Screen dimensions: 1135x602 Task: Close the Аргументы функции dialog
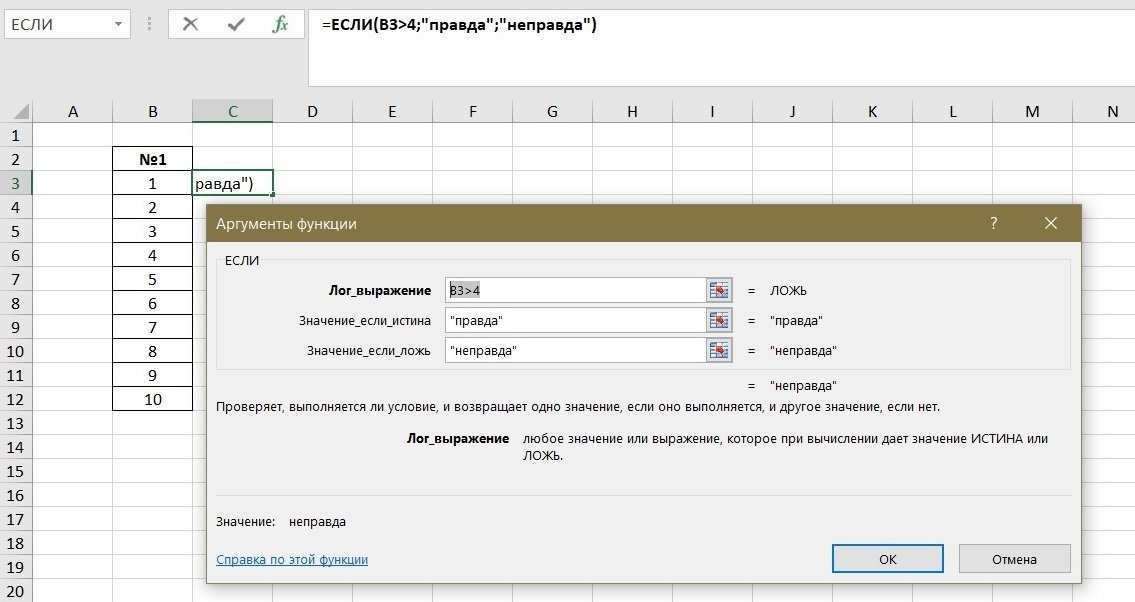pyautogui.click(x=1050, y=223)
